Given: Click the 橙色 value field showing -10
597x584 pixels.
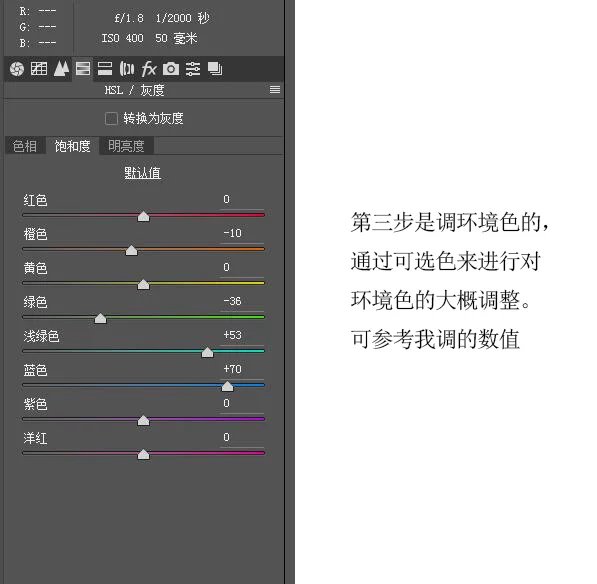Looking at the screenshot, I should [242, 233].
